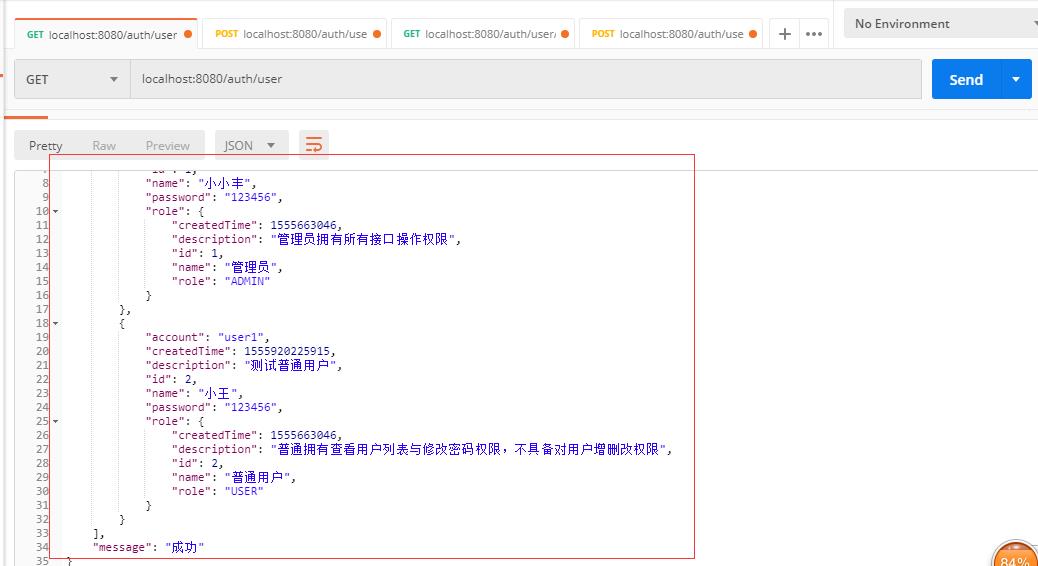This screenshot has width=1038, height=566.
Task: Collapse the role object at line 10
Action: (56, 211)
